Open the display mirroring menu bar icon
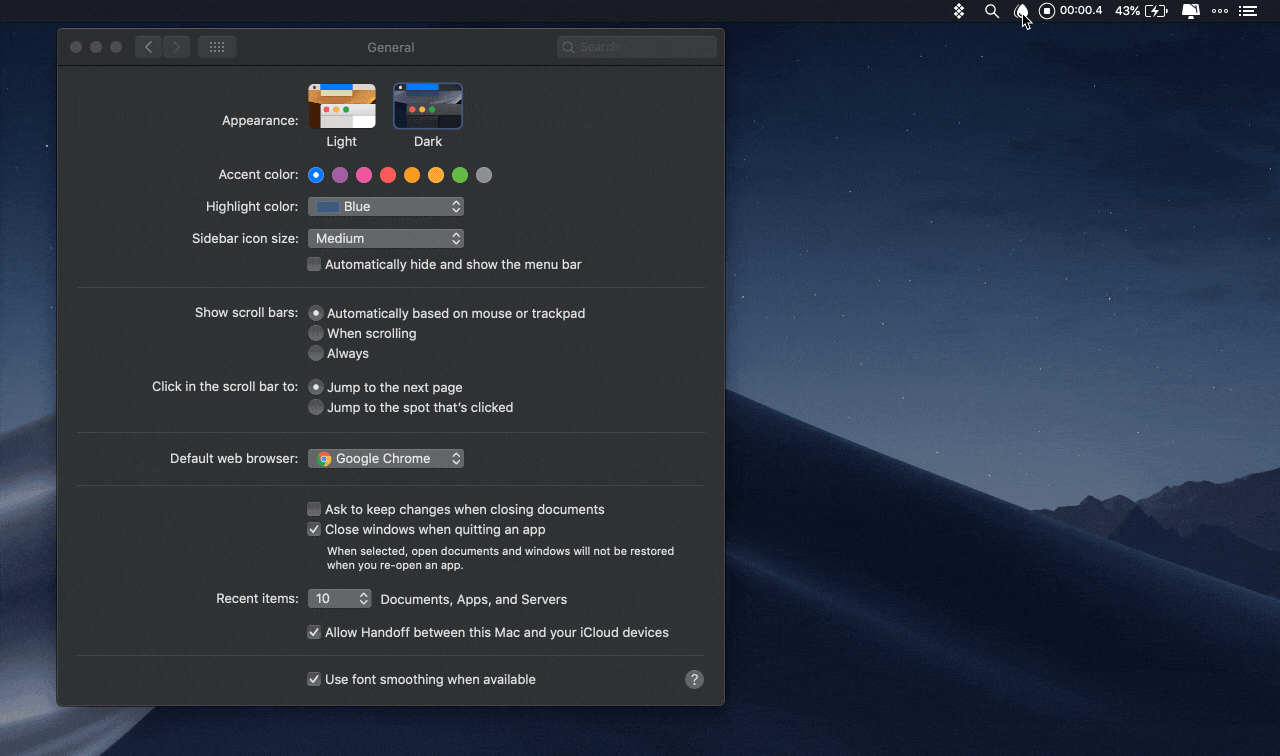The height and width of the screenshot is (756, 1280). tap(1191, 11)
